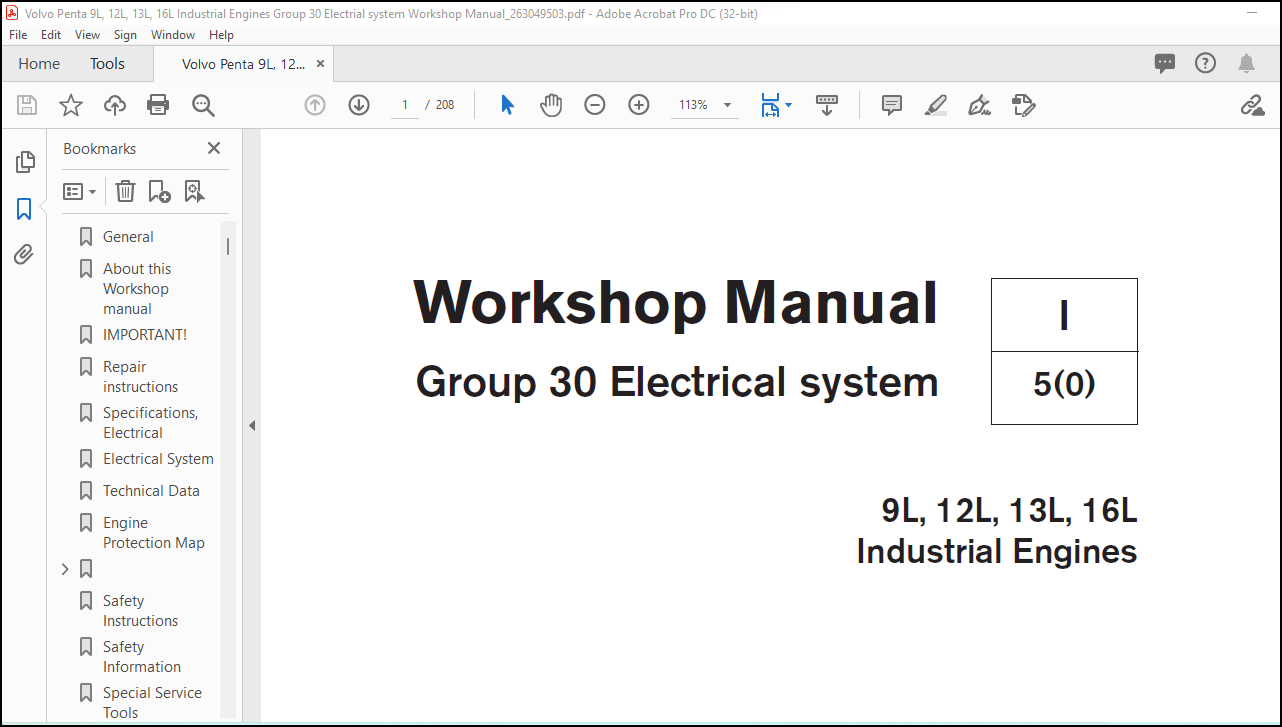The image size is (1282, 727).
Task: Switch to the Tools tab
Action: (107, 64)
